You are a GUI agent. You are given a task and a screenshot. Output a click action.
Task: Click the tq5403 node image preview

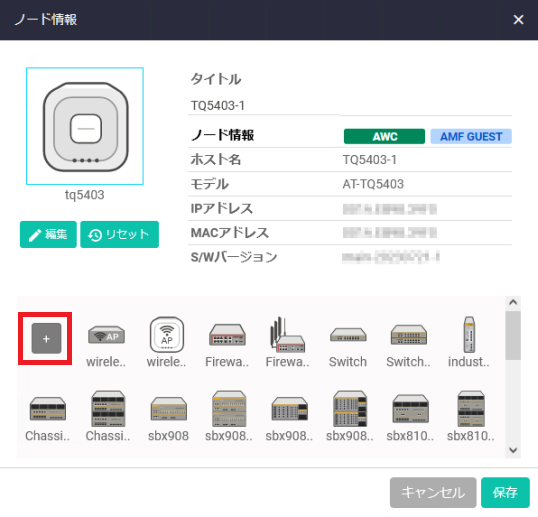click(85, 126)
